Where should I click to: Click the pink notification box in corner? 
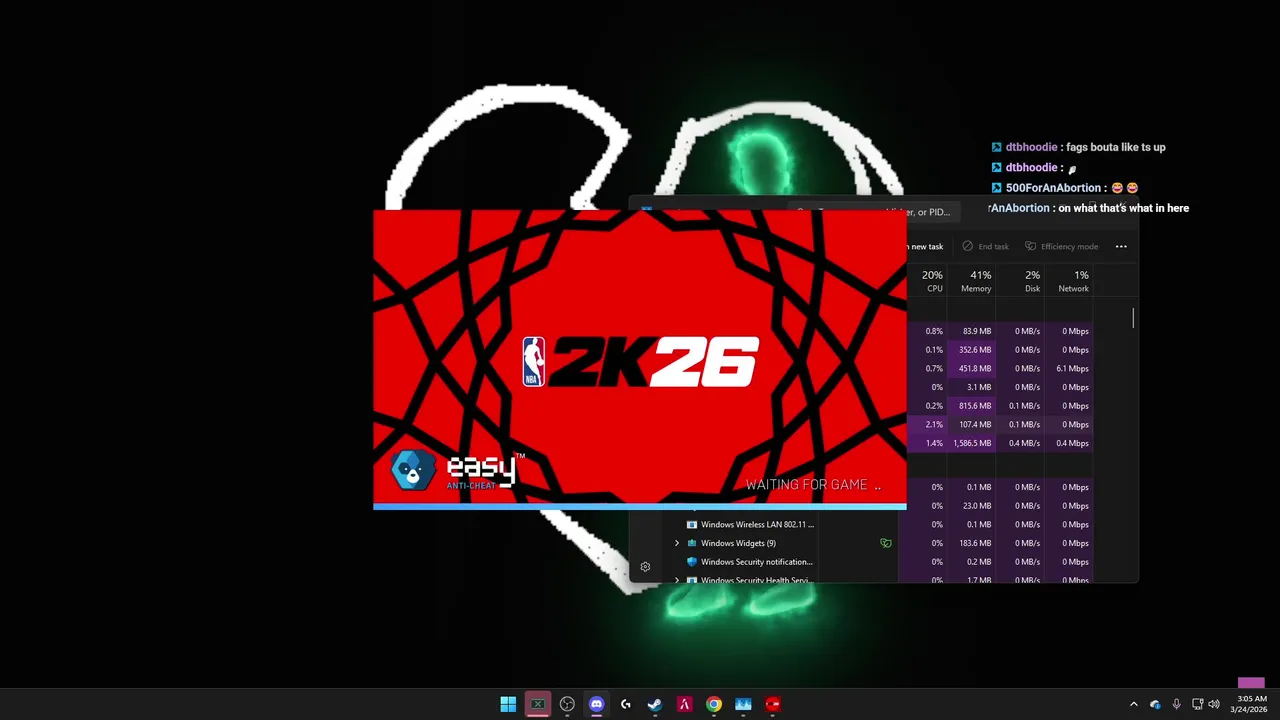1251,683
